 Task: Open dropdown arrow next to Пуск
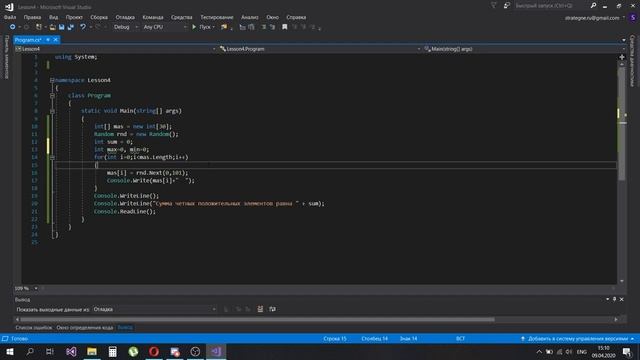click(213, 27)
